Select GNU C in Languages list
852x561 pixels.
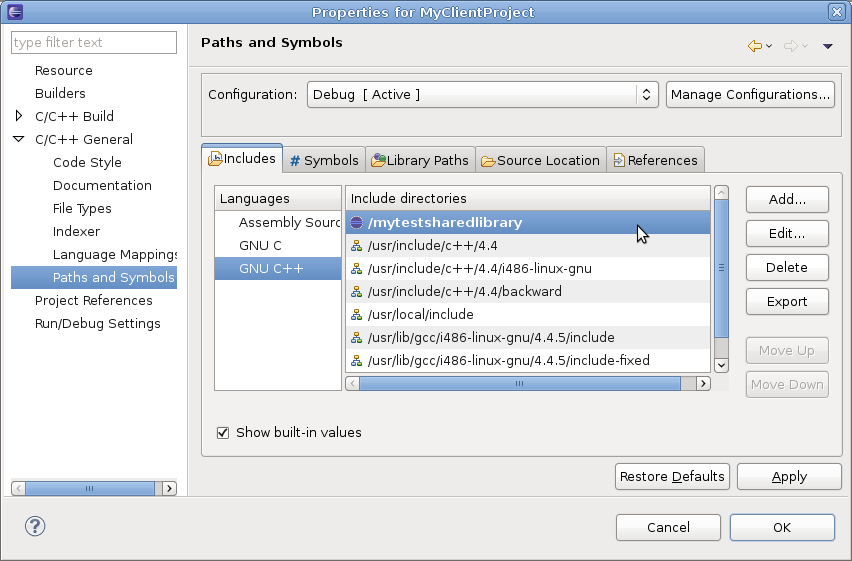coord(260,246)
